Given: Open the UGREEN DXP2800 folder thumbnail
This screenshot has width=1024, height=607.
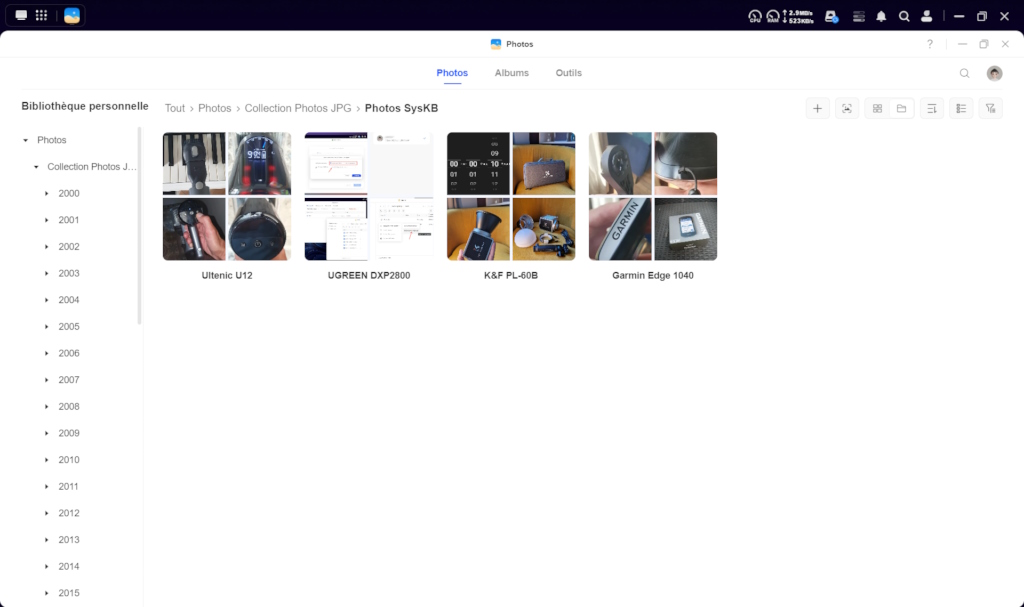Looking at the screenshot, I should [x=368, y=196].
